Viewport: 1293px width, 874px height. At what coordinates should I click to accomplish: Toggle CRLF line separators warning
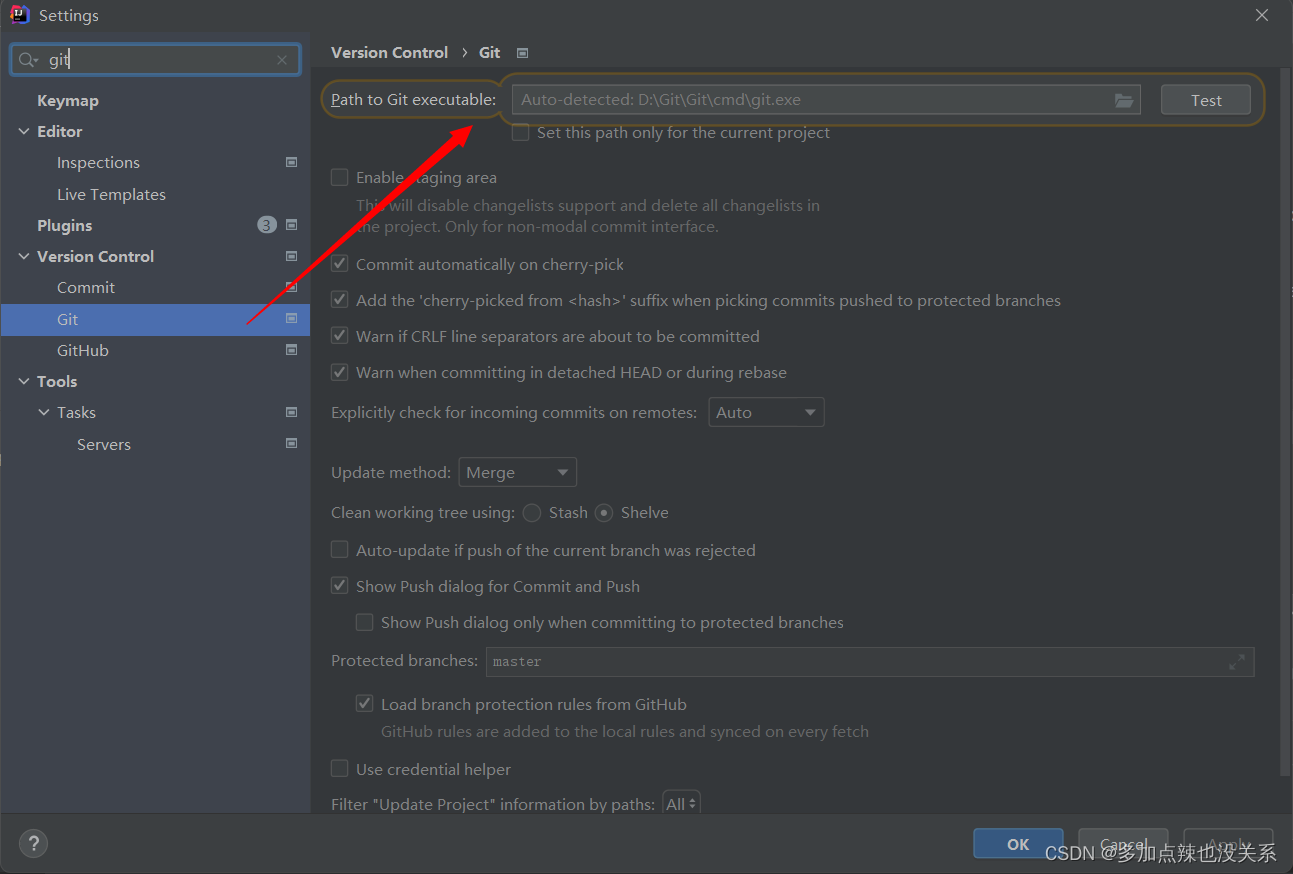tap(340, 336)
